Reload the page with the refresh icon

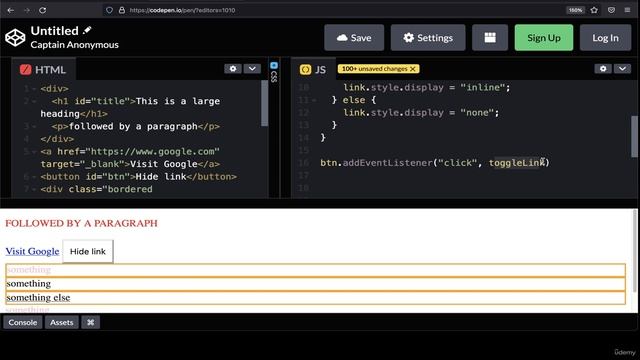[42, 10]
